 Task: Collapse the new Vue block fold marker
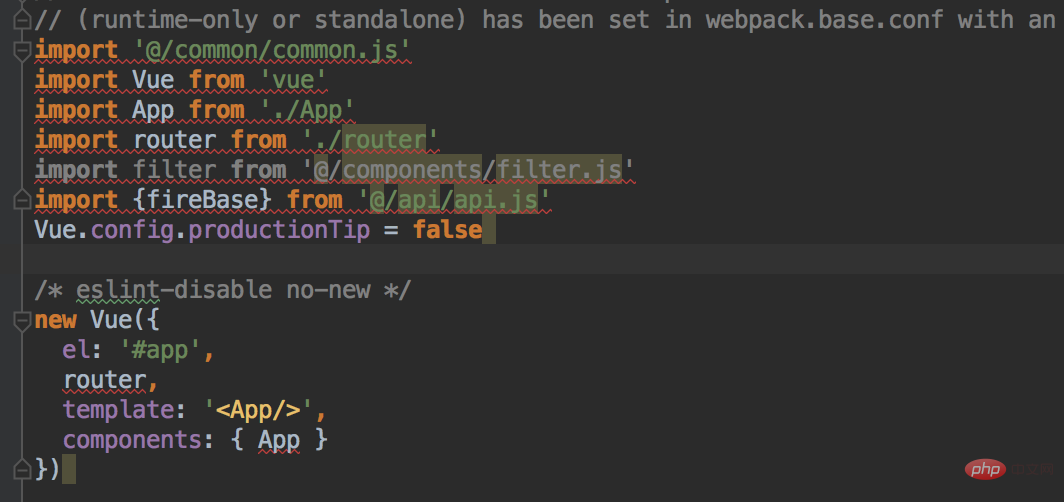[x=21, y=320]
